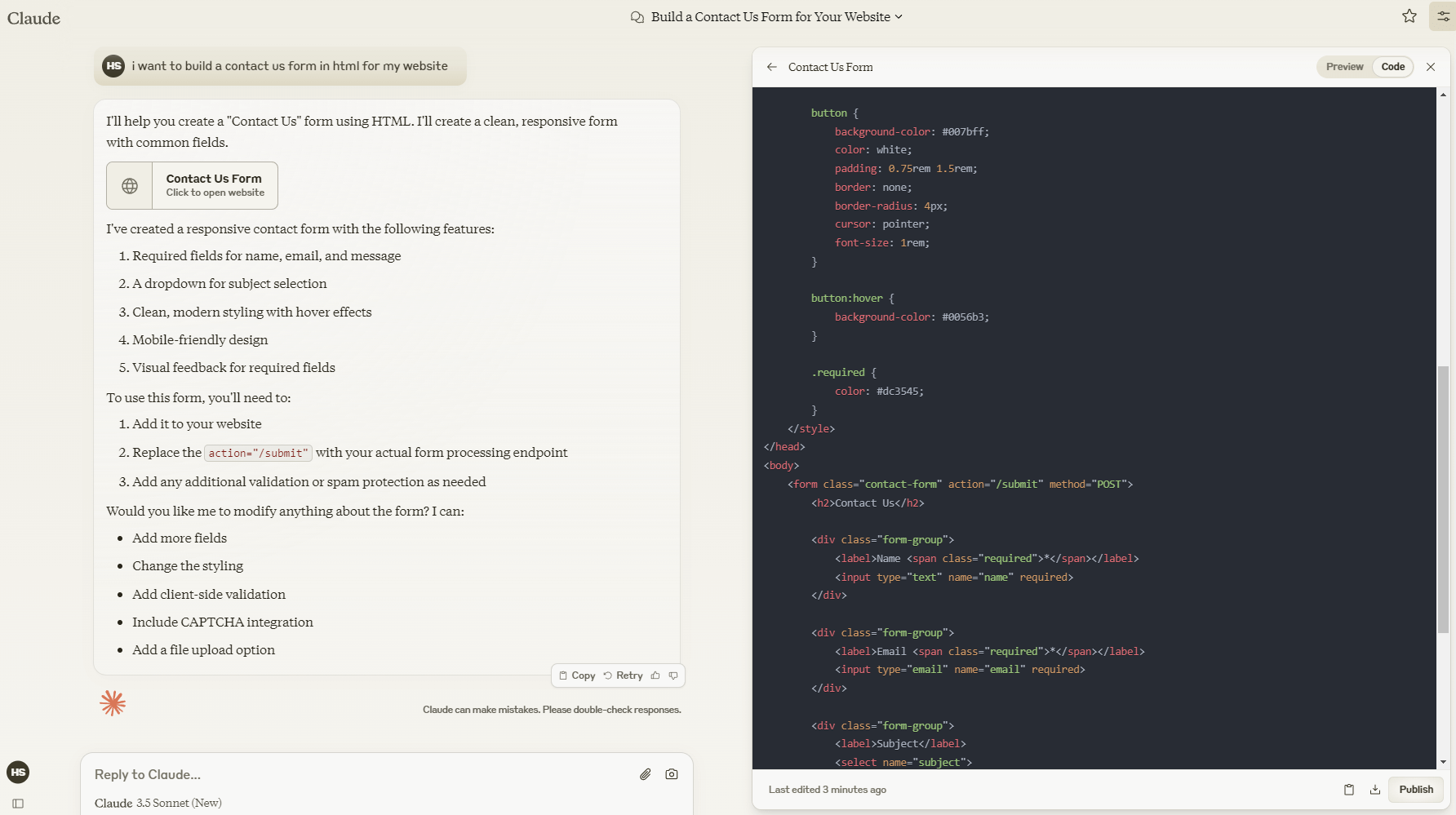
Task: Capture screenshot with camera icon
Action: point(672,774)
